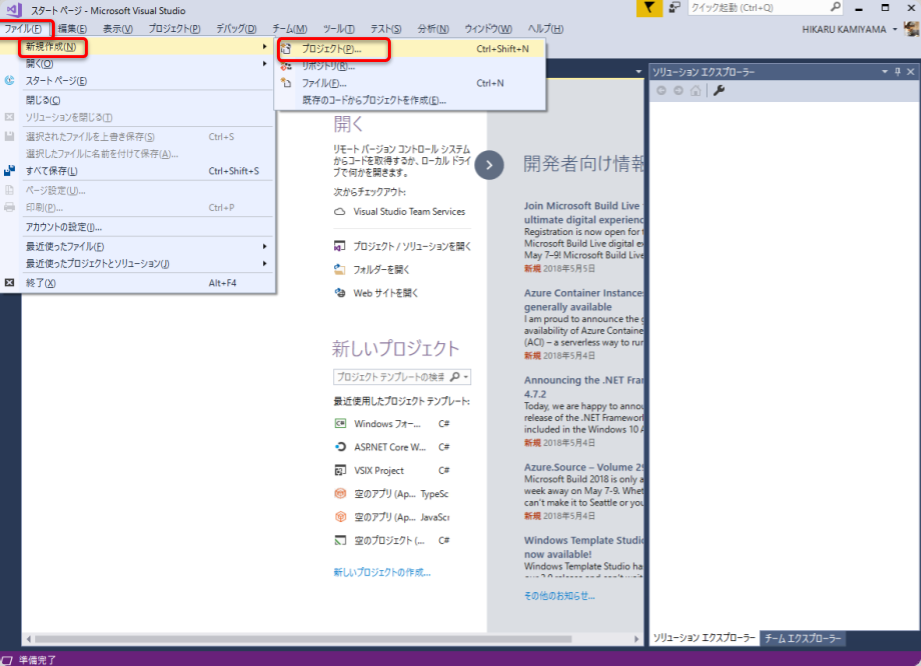The height and width of the screenshot is (666, 921).
Task: Select プロジェクト(P)... in the submenu
Action: tap(411, 49)
